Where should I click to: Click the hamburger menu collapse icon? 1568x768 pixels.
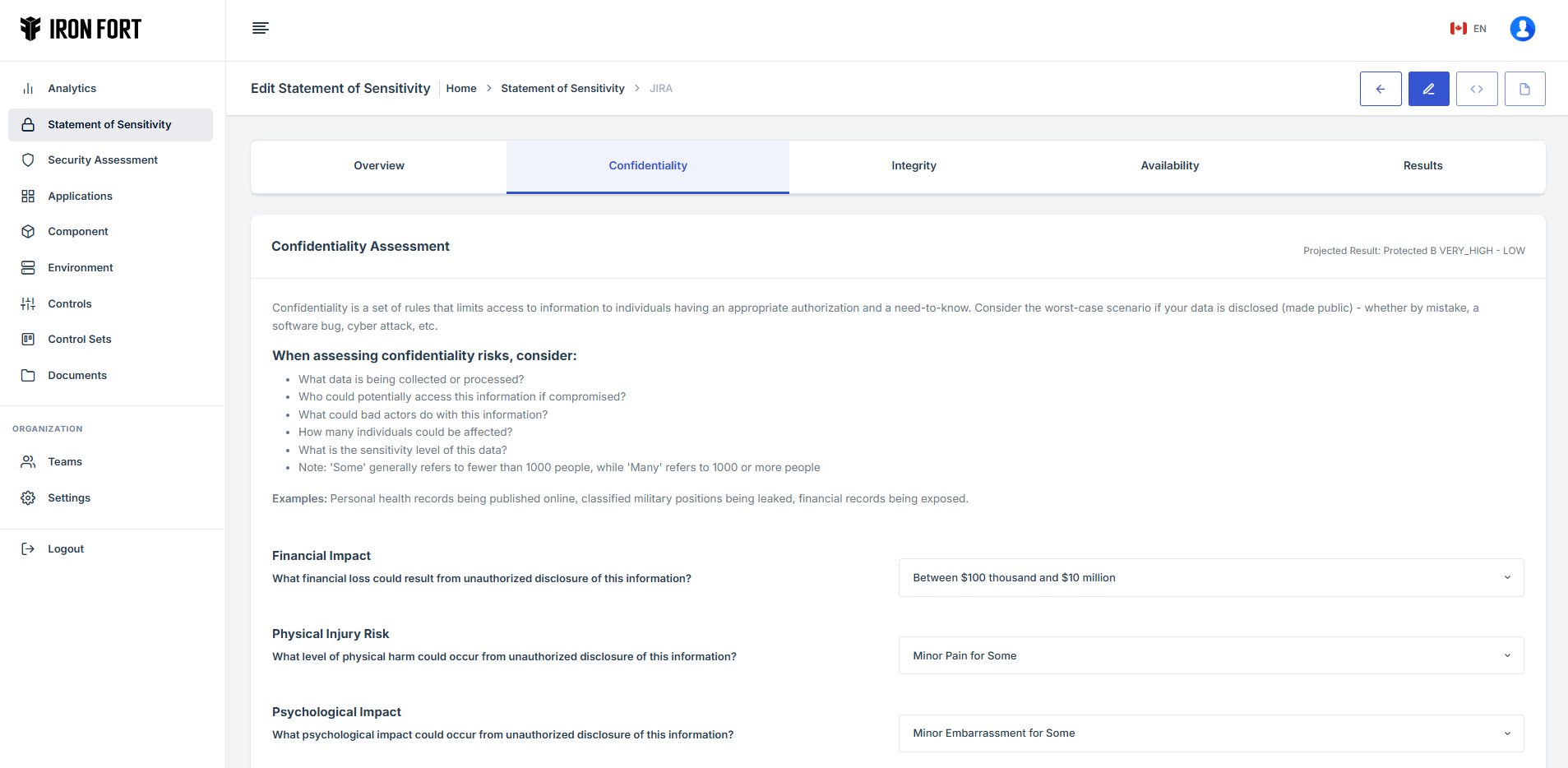point(260,29)
